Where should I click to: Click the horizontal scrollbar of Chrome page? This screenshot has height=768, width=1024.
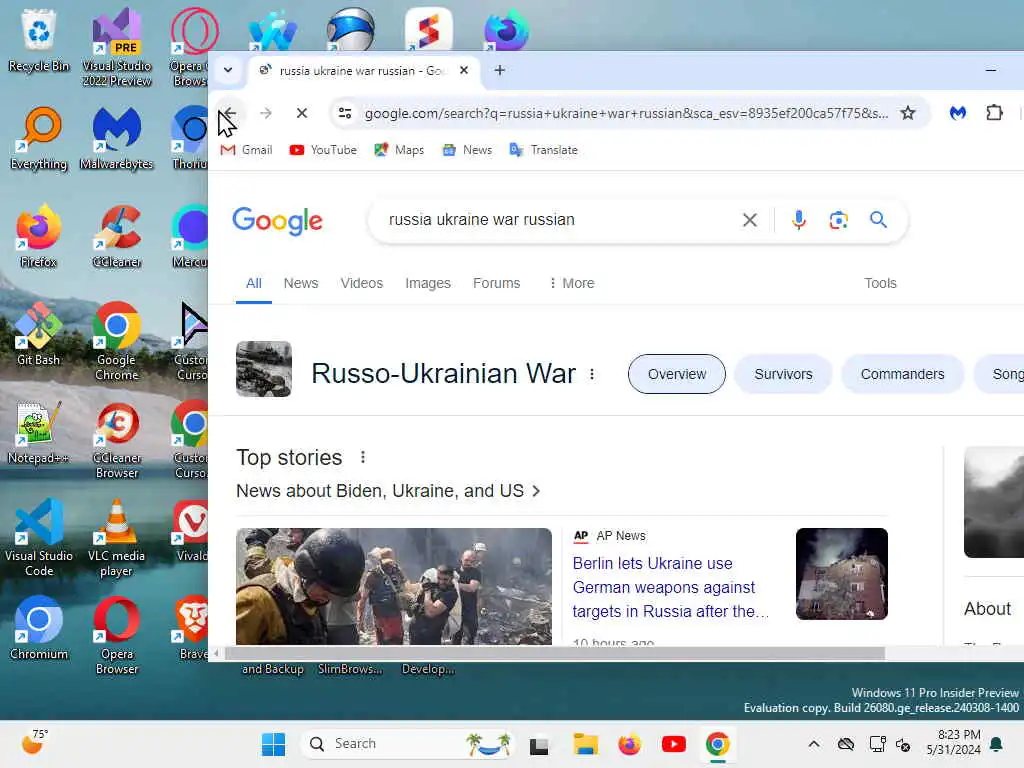pos(554,654)
